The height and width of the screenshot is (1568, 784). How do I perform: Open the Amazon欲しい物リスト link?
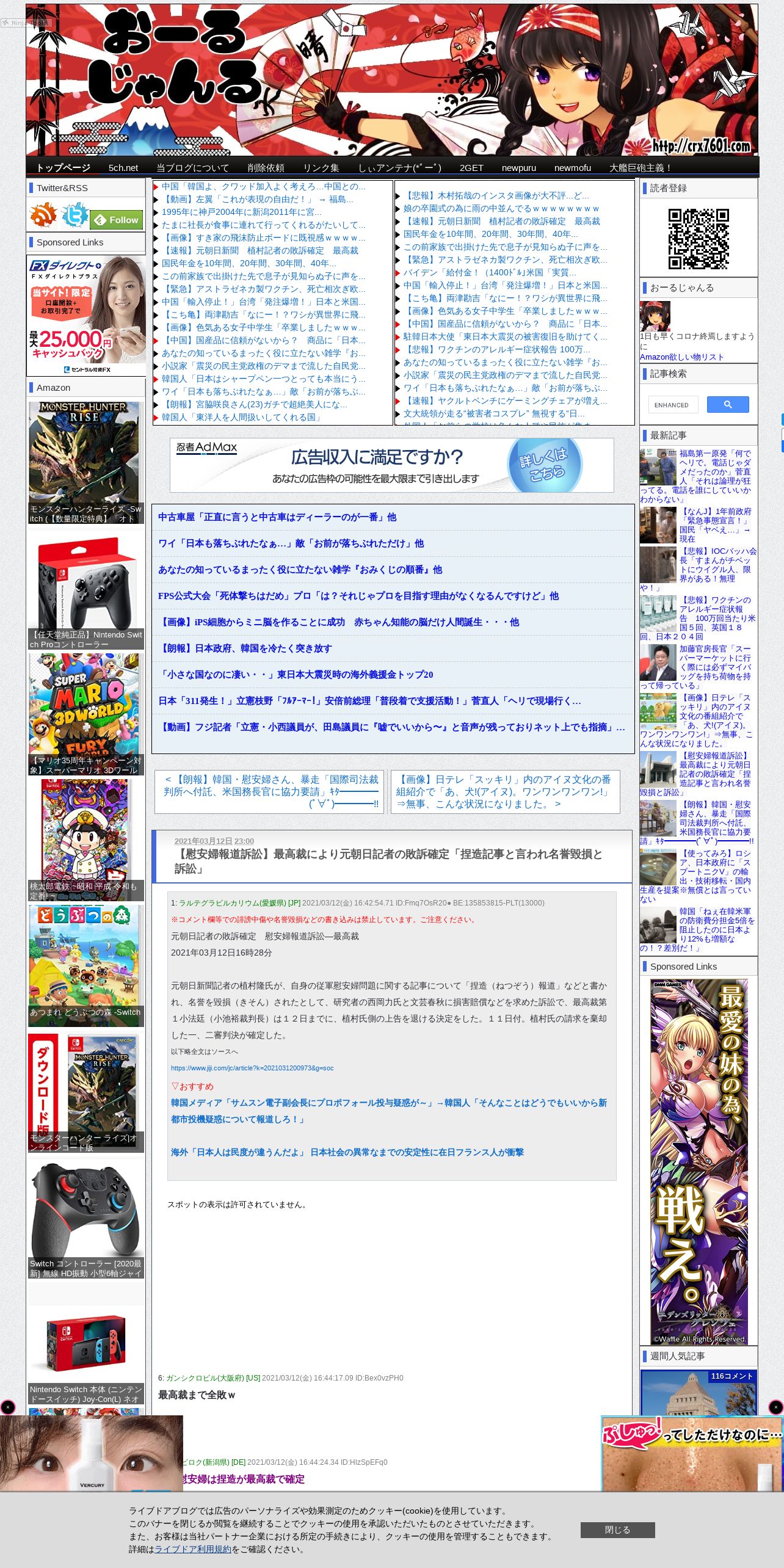[681, 357]
